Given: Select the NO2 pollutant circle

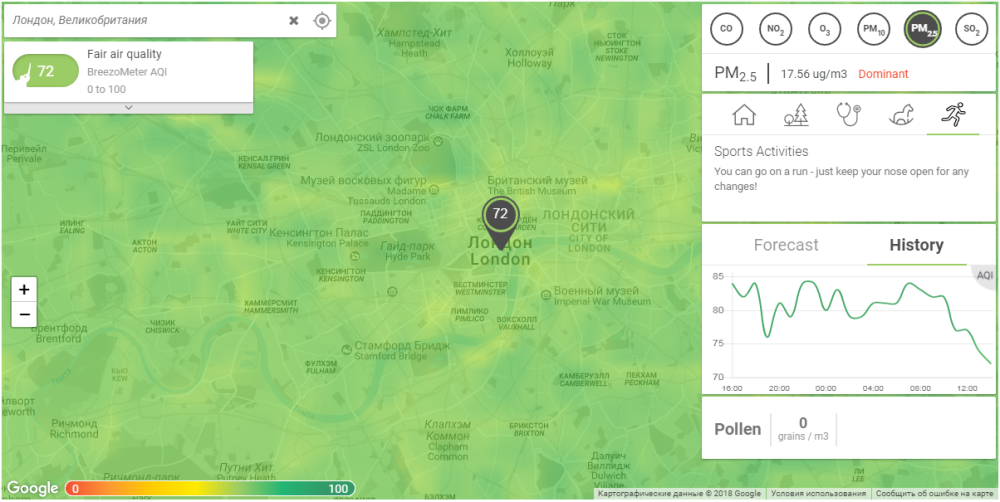Looking at the screenshot, I should click(x=775, y=30).
